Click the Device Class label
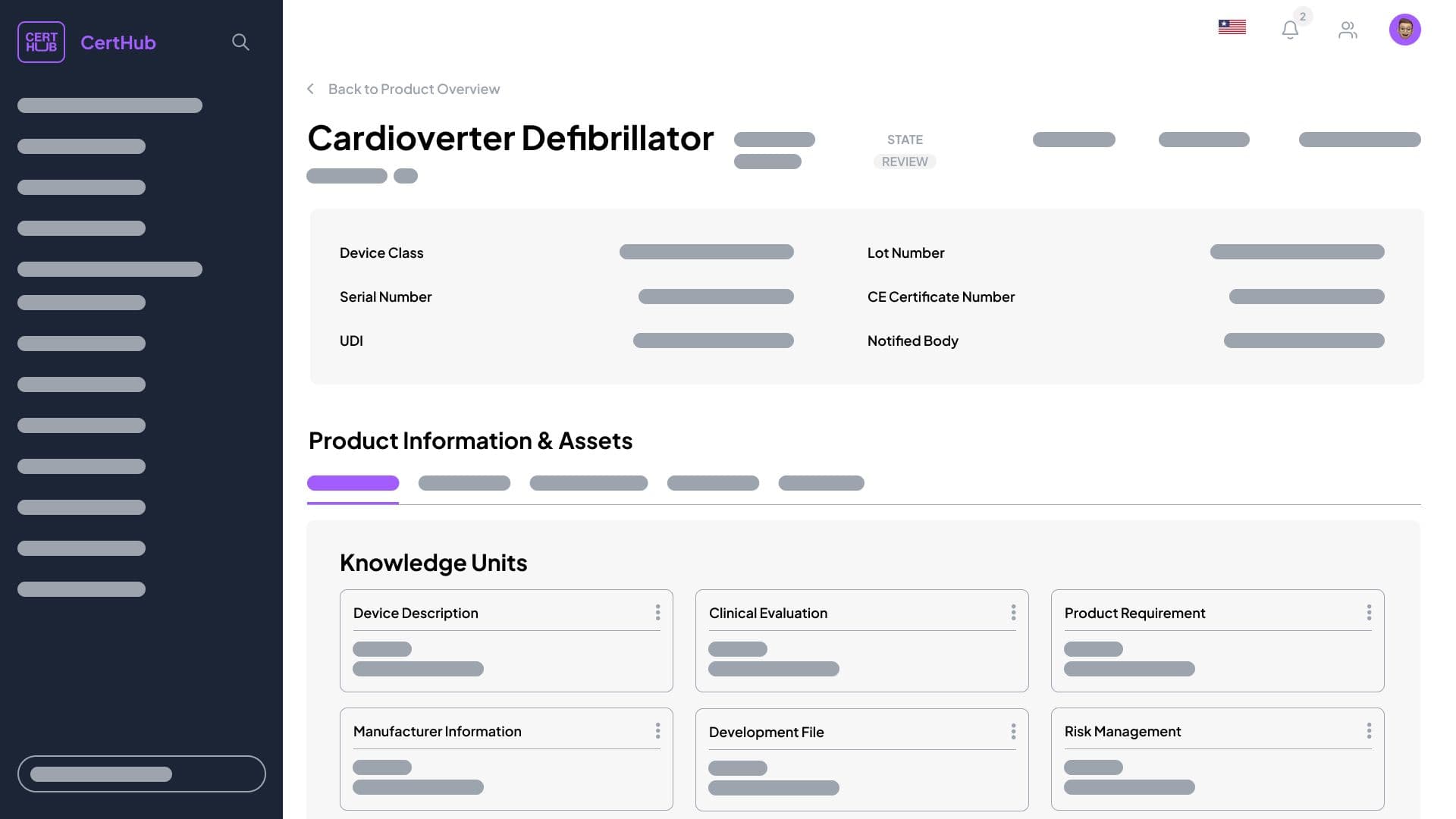 tap(381, 253)
